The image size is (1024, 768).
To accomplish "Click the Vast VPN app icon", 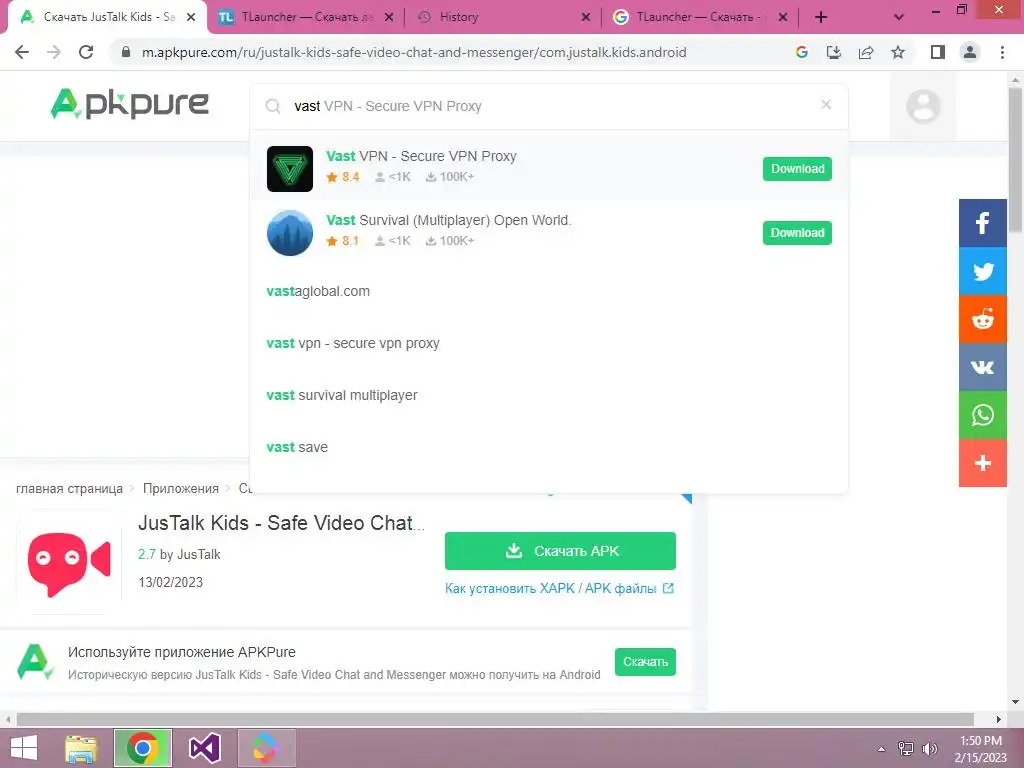I will coord(290,168).
